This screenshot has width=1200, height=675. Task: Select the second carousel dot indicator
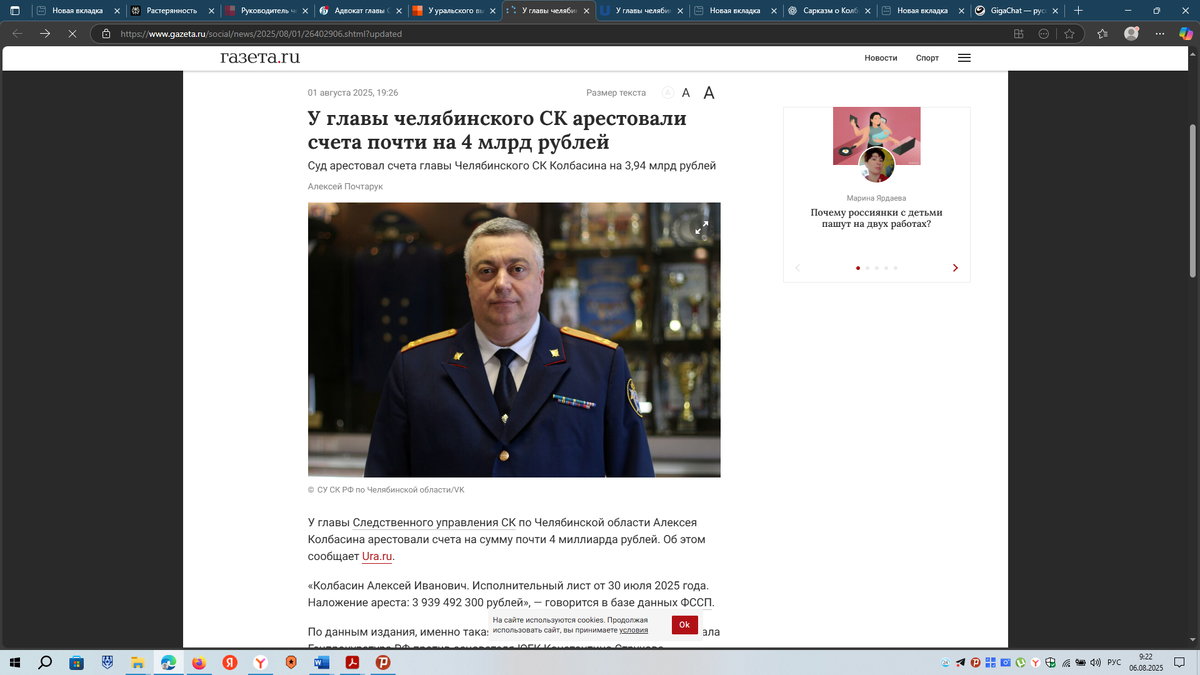click(x=868, y=268)
